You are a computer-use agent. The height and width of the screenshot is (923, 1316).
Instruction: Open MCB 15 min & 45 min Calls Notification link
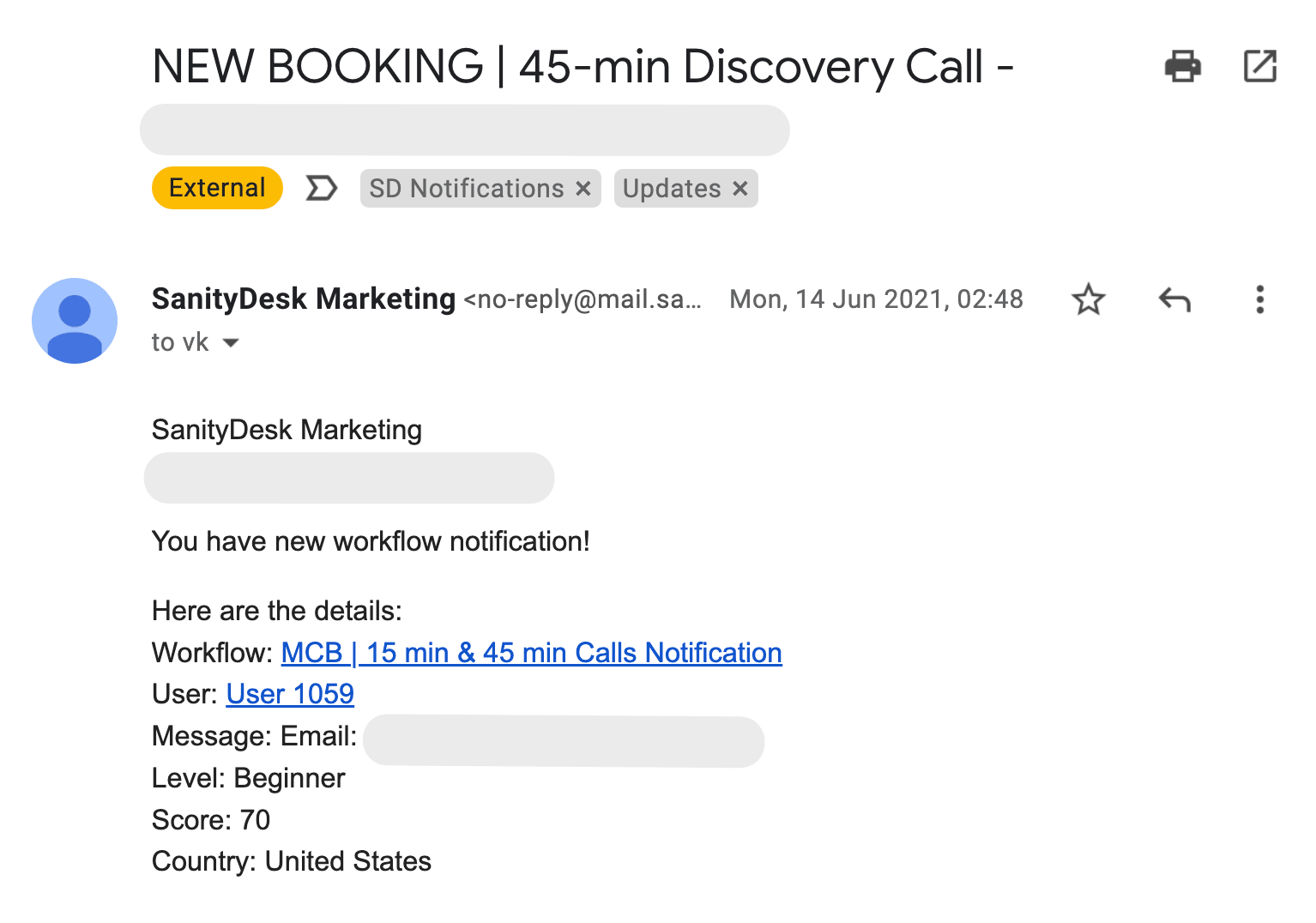coord(531,653)
